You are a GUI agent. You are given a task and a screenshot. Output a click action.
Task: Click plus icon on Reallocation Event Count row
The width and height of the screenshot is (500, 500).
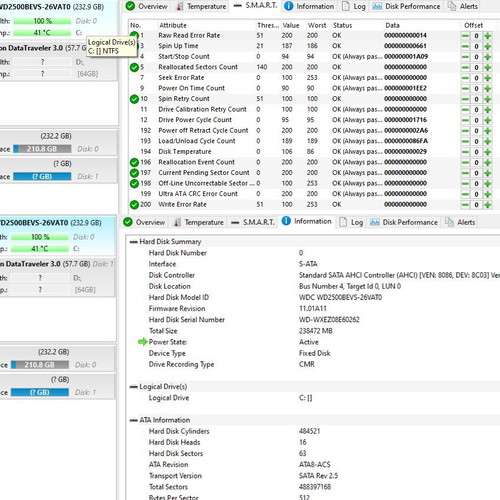[x=488, y=163]
